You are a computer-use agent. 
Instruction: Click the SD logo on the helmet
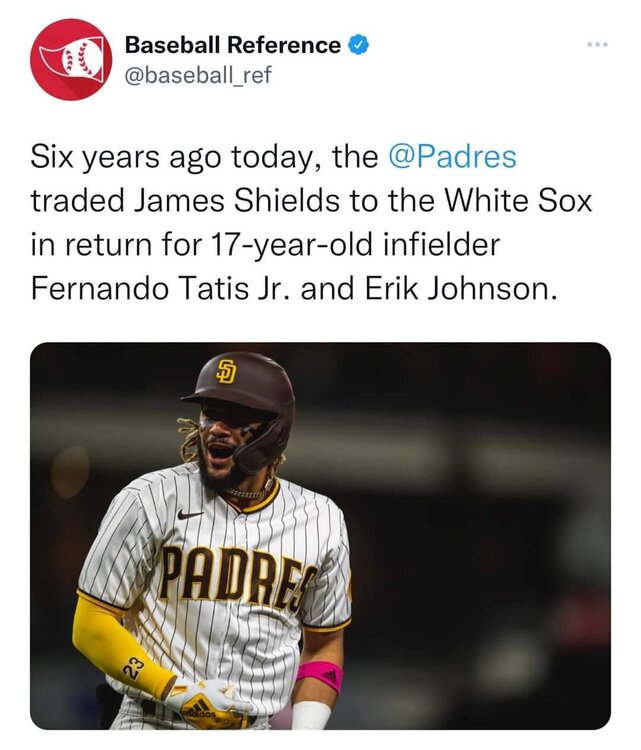(x=228, y=369)
